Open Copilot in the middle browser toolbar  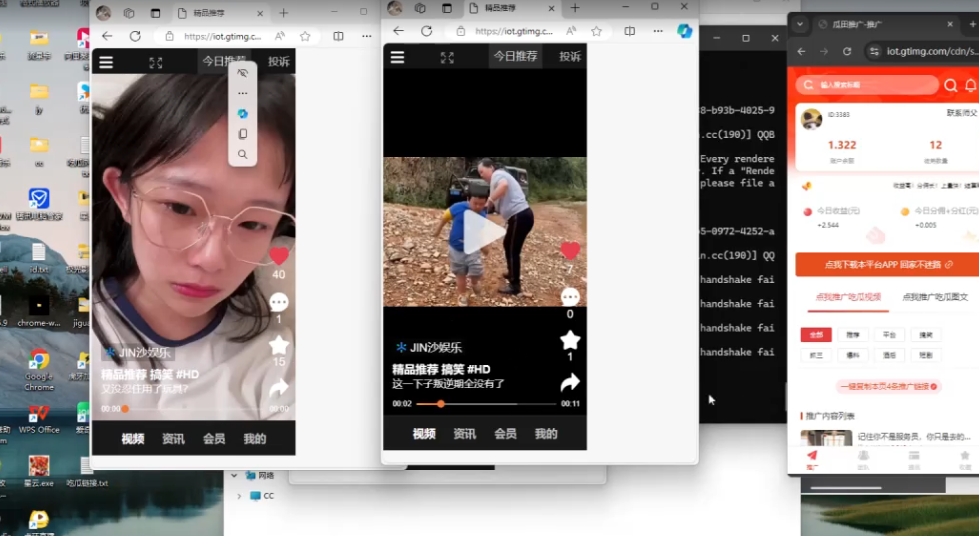point(685,31)
